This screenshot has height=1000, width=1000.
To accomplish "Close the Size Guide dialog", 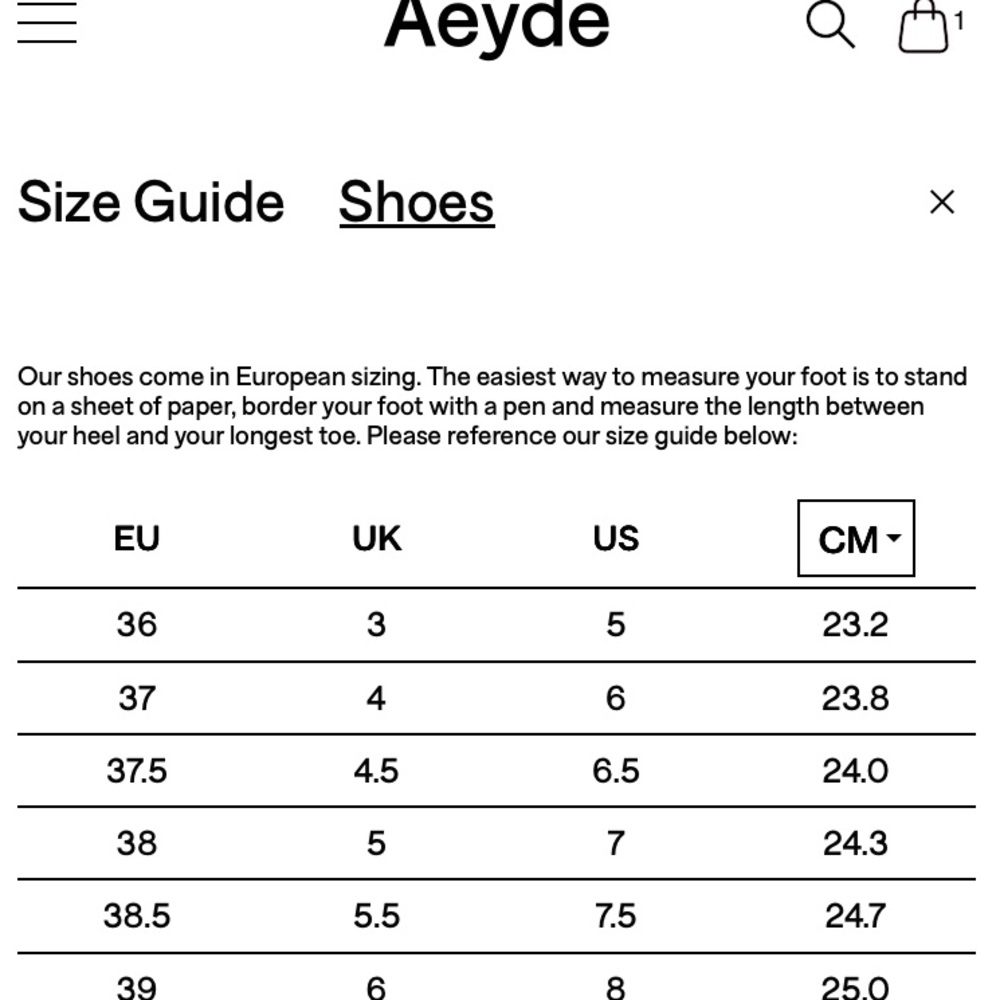I will (x=941, y=202).
